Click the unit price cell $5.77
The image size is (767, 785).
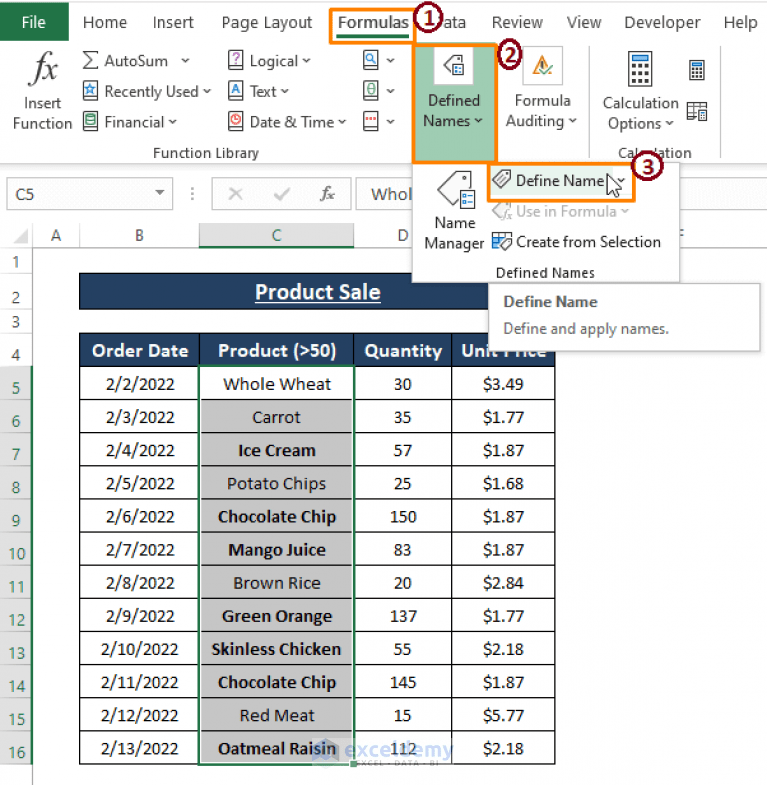coord(503,715)
